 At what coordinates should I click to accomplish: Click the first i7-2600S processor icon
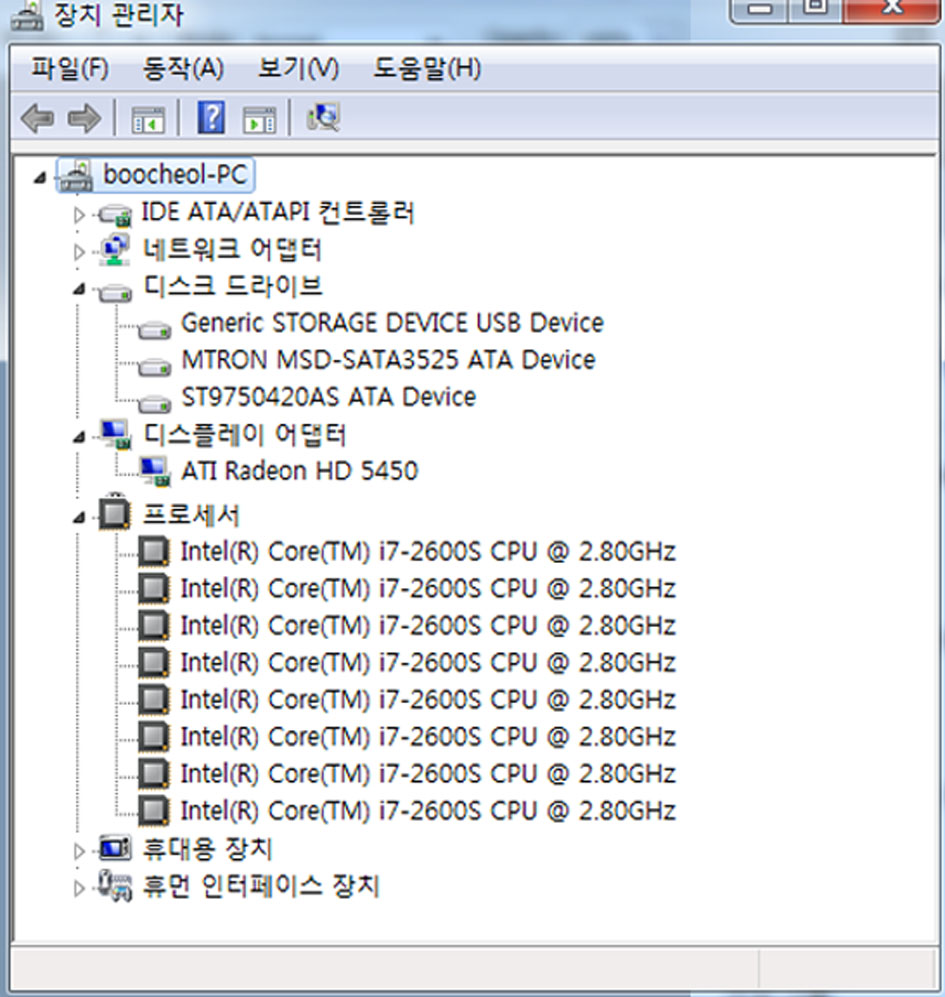pyautogui.click(x=154, y=551)
